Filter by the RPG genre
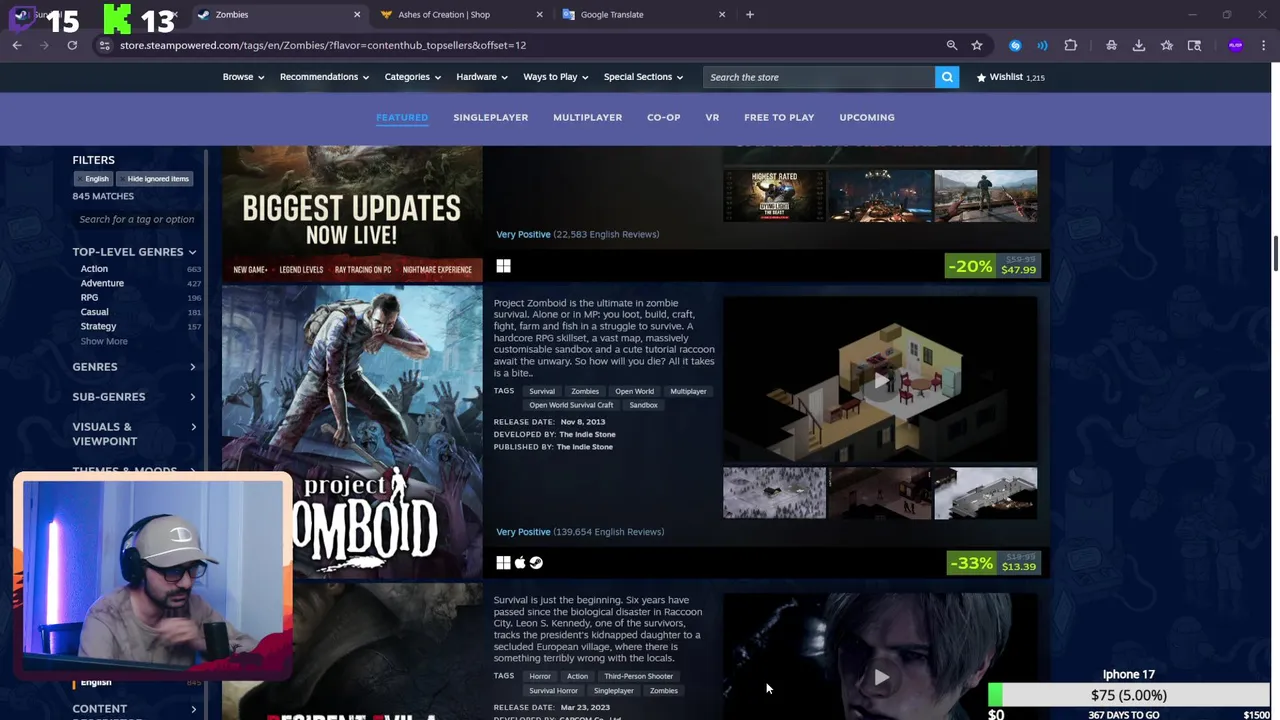The width and height of the screenshot is (1280, 720). click(89, 297)
